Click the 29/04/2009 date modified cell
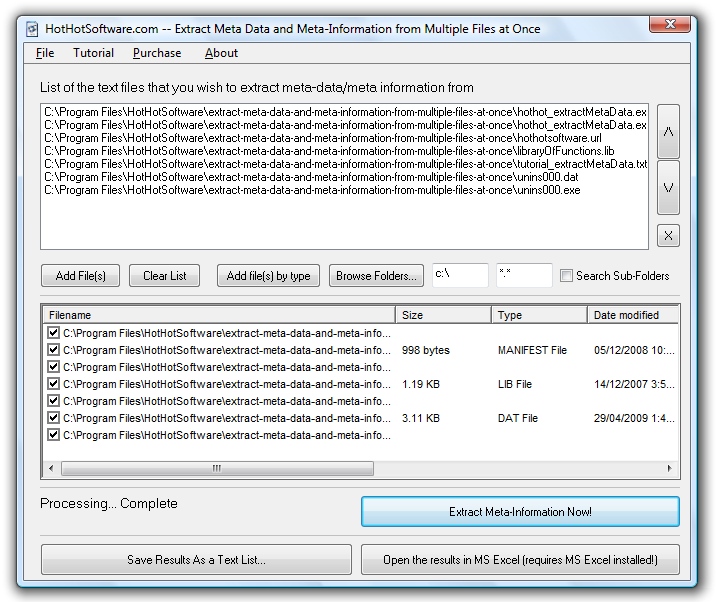This screenshot has height=602, width=718. pos(634,418)
